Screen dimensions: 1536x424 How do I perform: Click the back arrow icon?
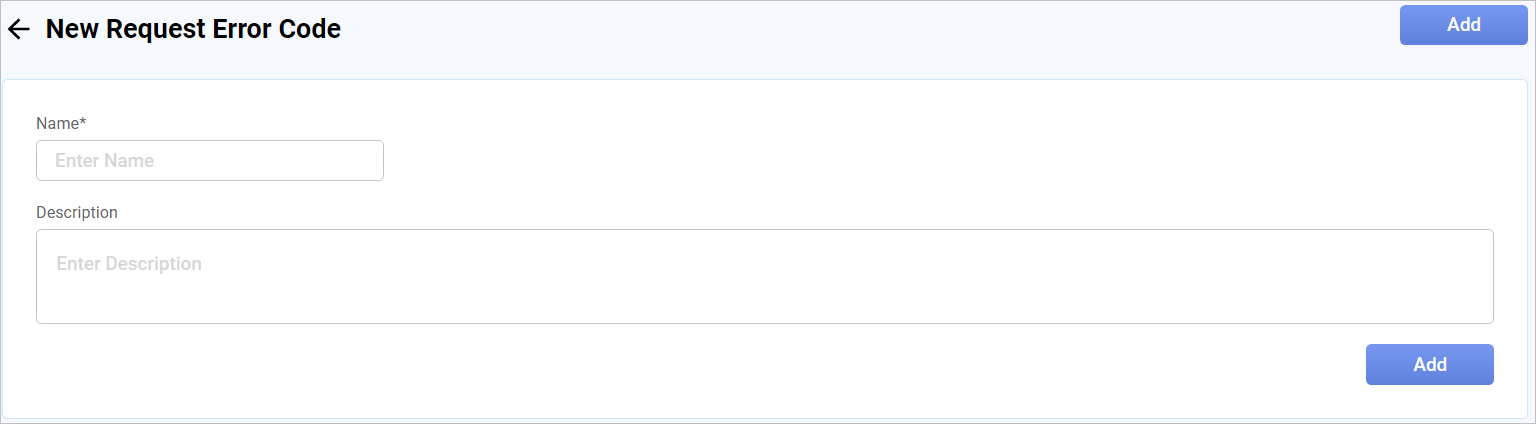(x=19, y=30)
